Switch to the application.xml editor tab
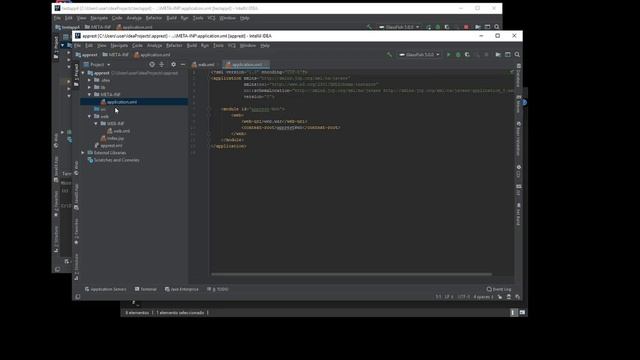The width and height of the screenshot is (640, 360). 245,64
